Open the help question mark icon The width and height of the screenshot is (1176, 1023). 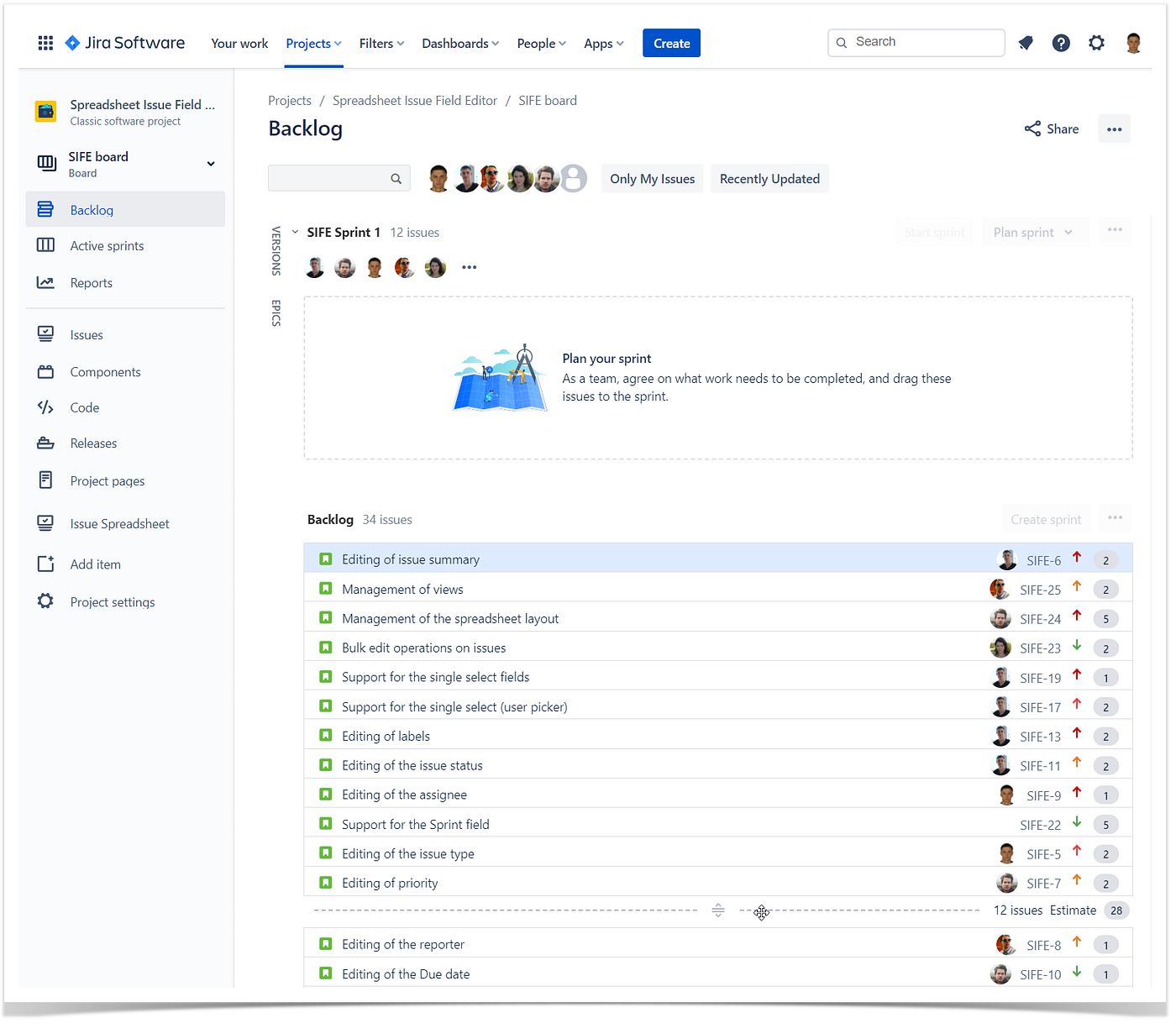tap(1061, 43)
